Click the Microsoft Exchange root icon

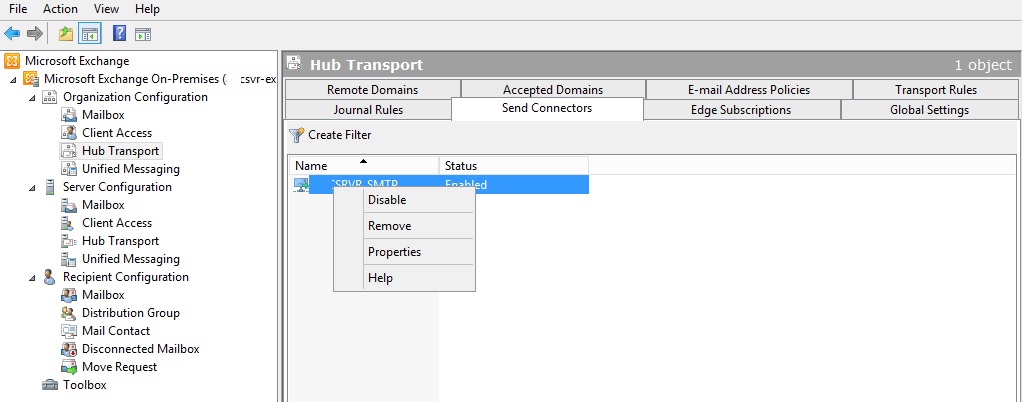point(12,61)
